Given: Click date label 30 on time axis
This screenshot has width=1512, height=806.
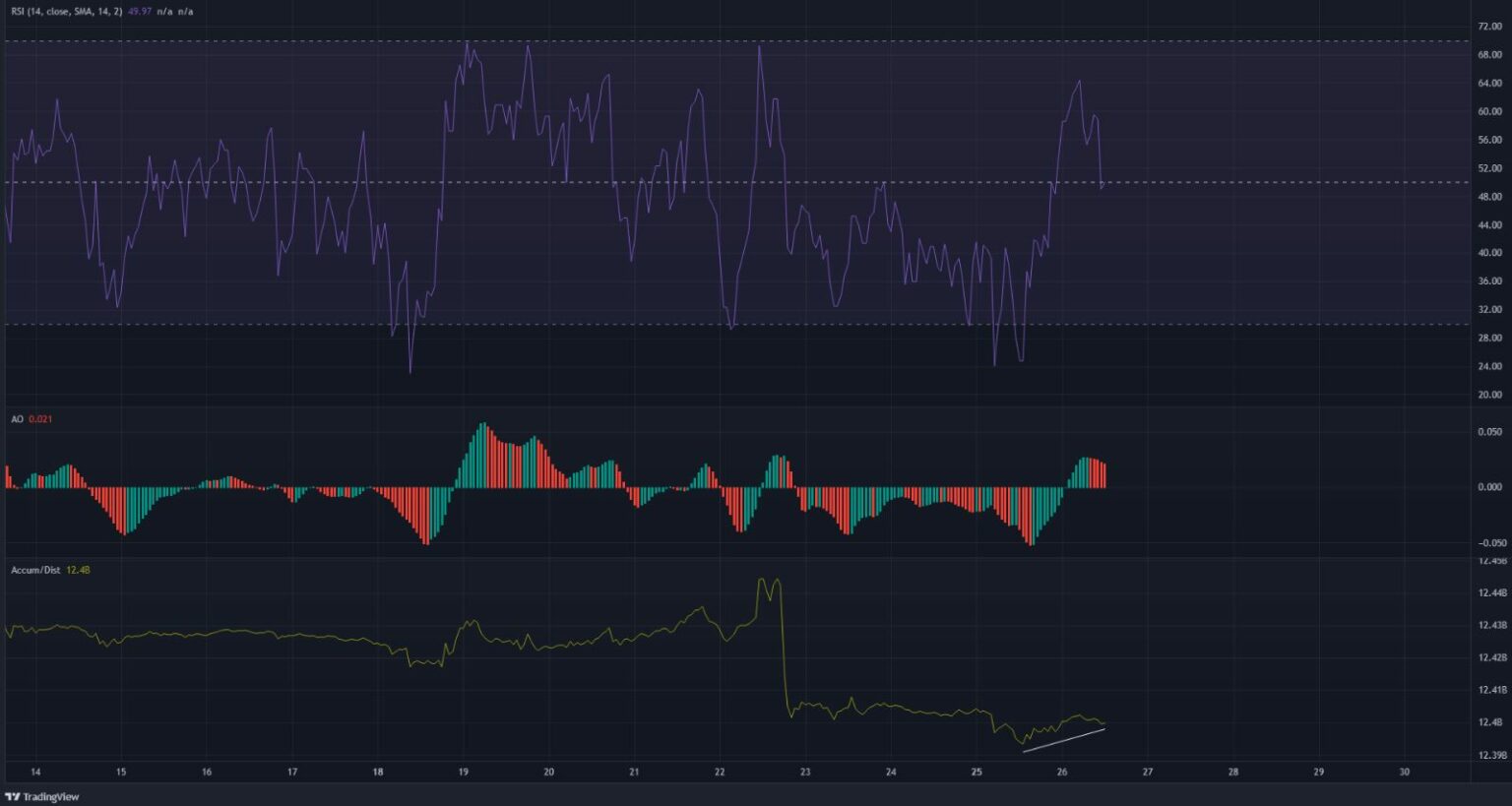Looking at the screenshot, I should coord(1405,773).
